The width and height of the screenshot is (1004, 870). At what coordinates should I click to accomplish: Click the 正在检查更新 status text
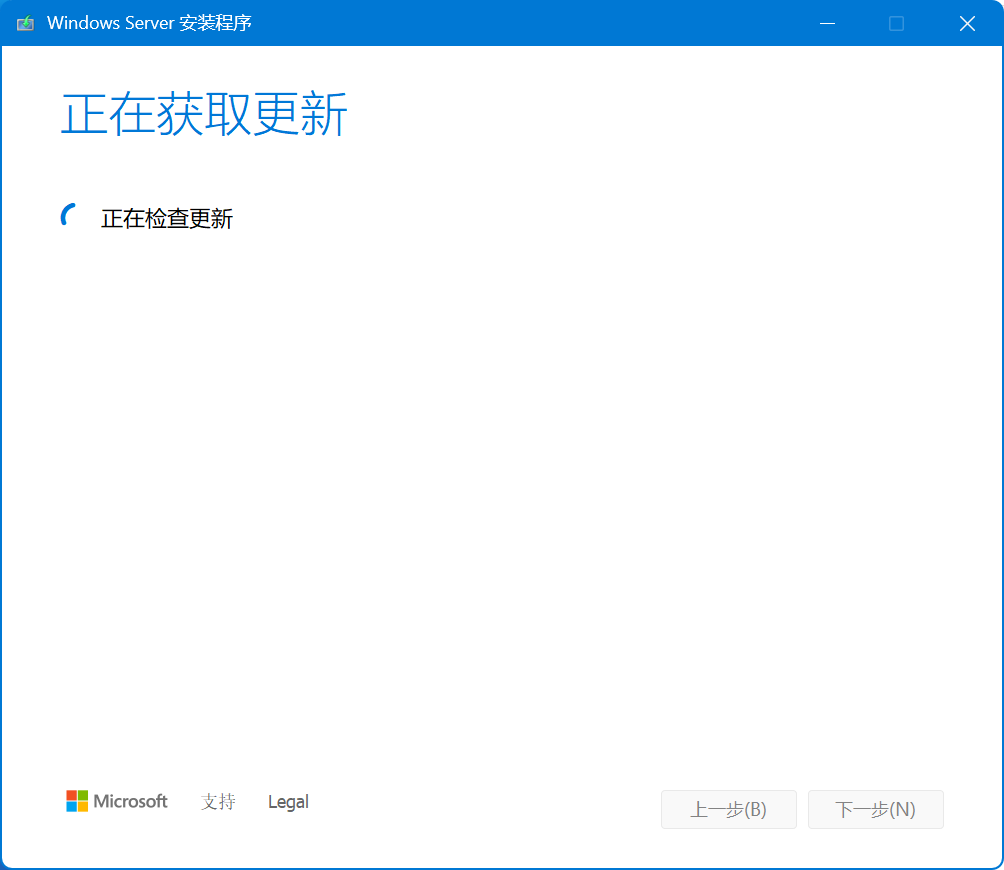[166, 218]
